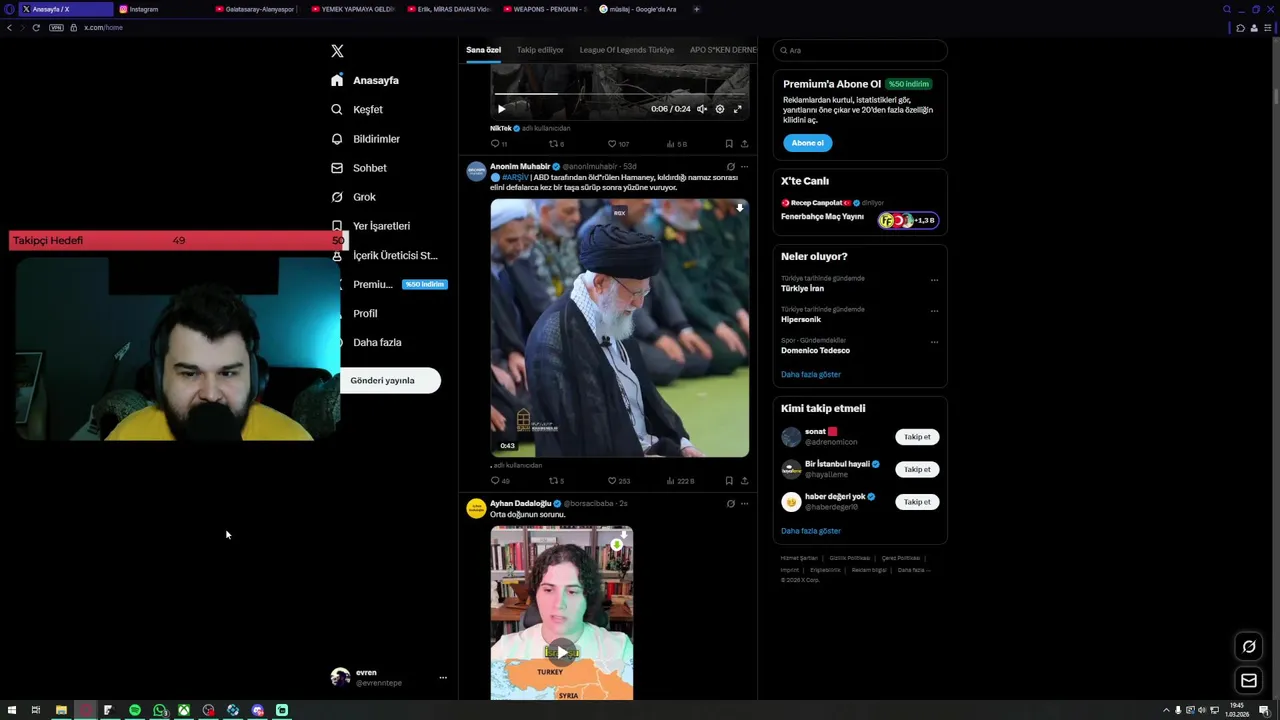
Task: Share the Anonim Muhabir post
Action: coord(744,481)
